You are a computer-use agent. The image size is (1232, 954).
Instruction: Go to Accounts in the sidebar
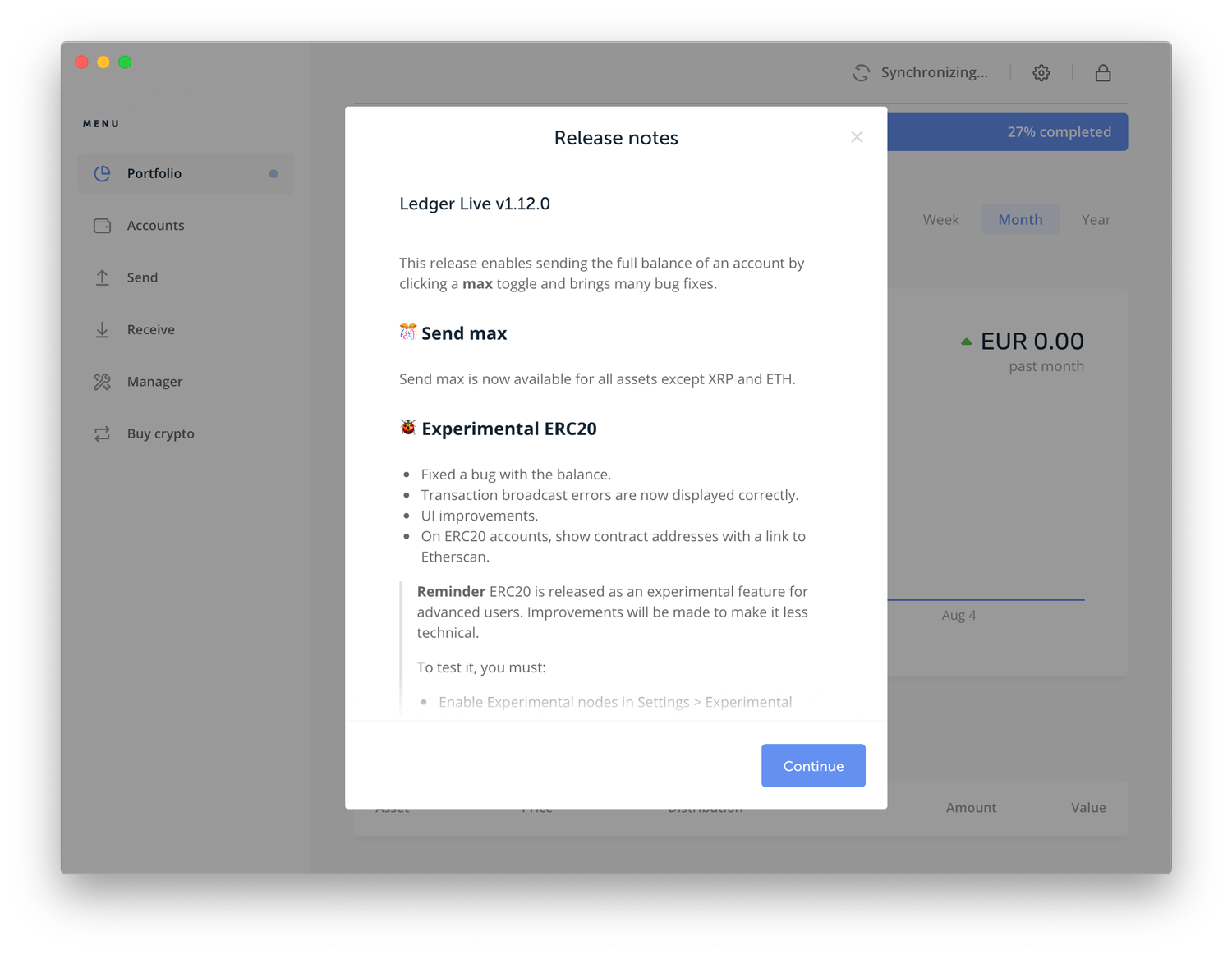point(186,225)
